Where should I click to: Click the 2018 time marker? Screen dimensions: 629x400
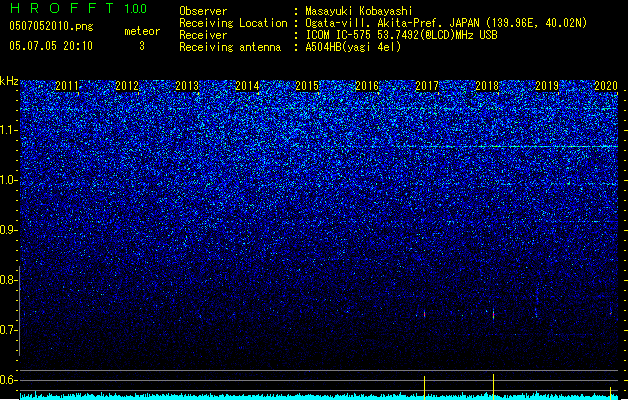click(487, 86)
